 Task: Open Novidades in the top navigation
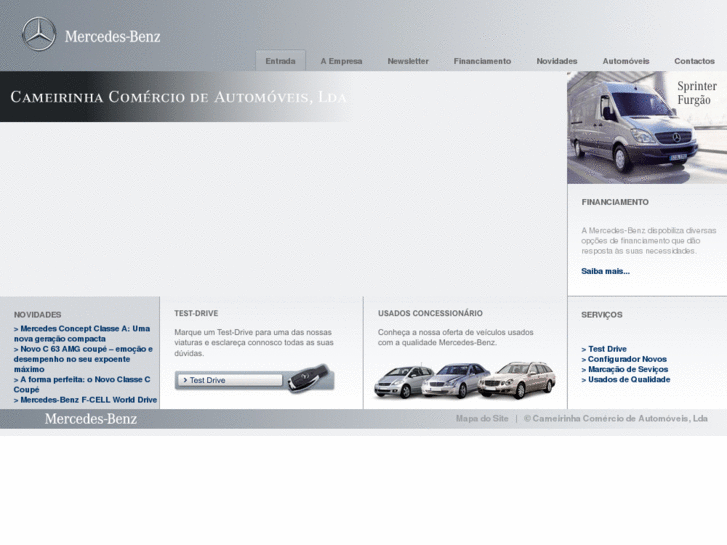557,61
